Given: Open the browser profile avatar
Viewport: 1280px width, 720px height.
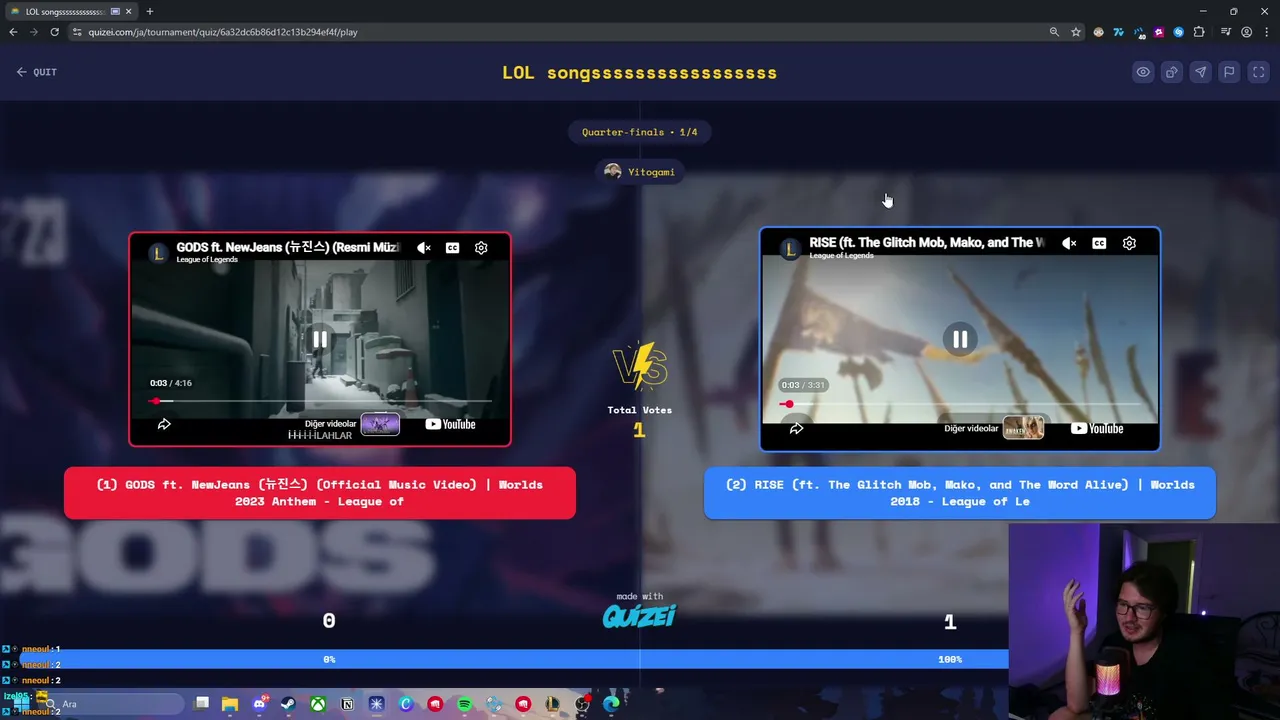Looking at the screenshot, I should (x=1246, y=32).
